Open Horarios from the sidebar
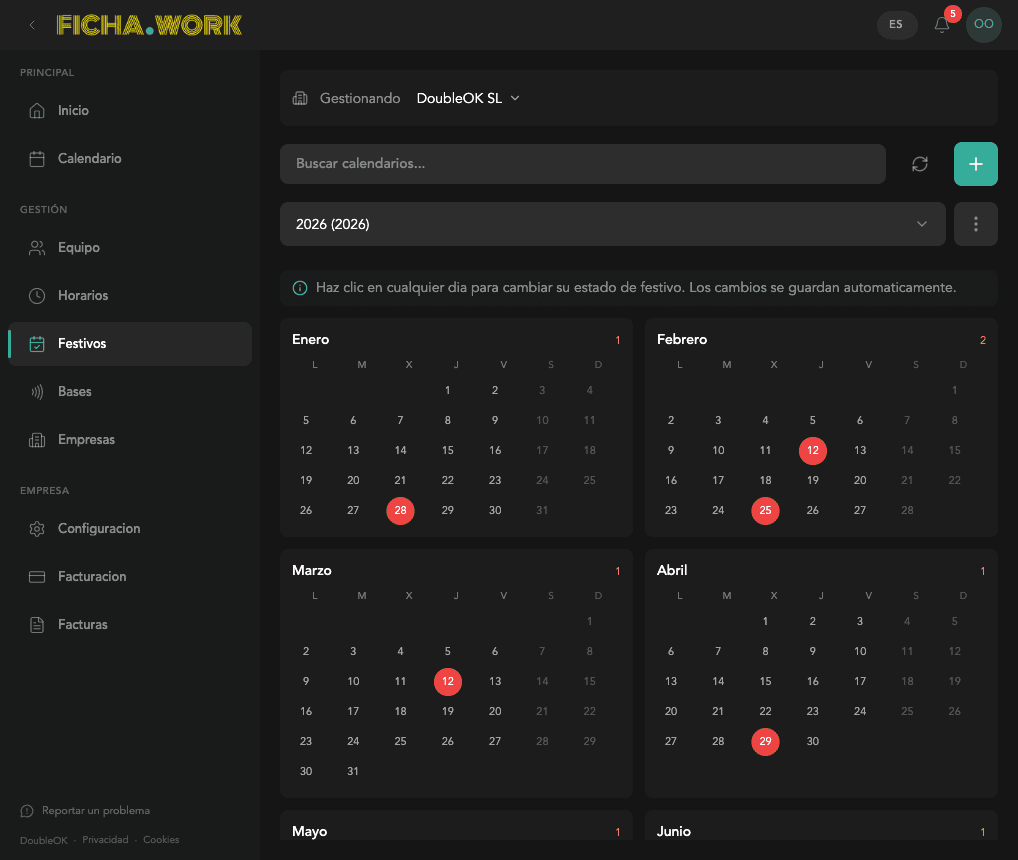Viewport: 1018px width, 860px height. pos(82,296)
